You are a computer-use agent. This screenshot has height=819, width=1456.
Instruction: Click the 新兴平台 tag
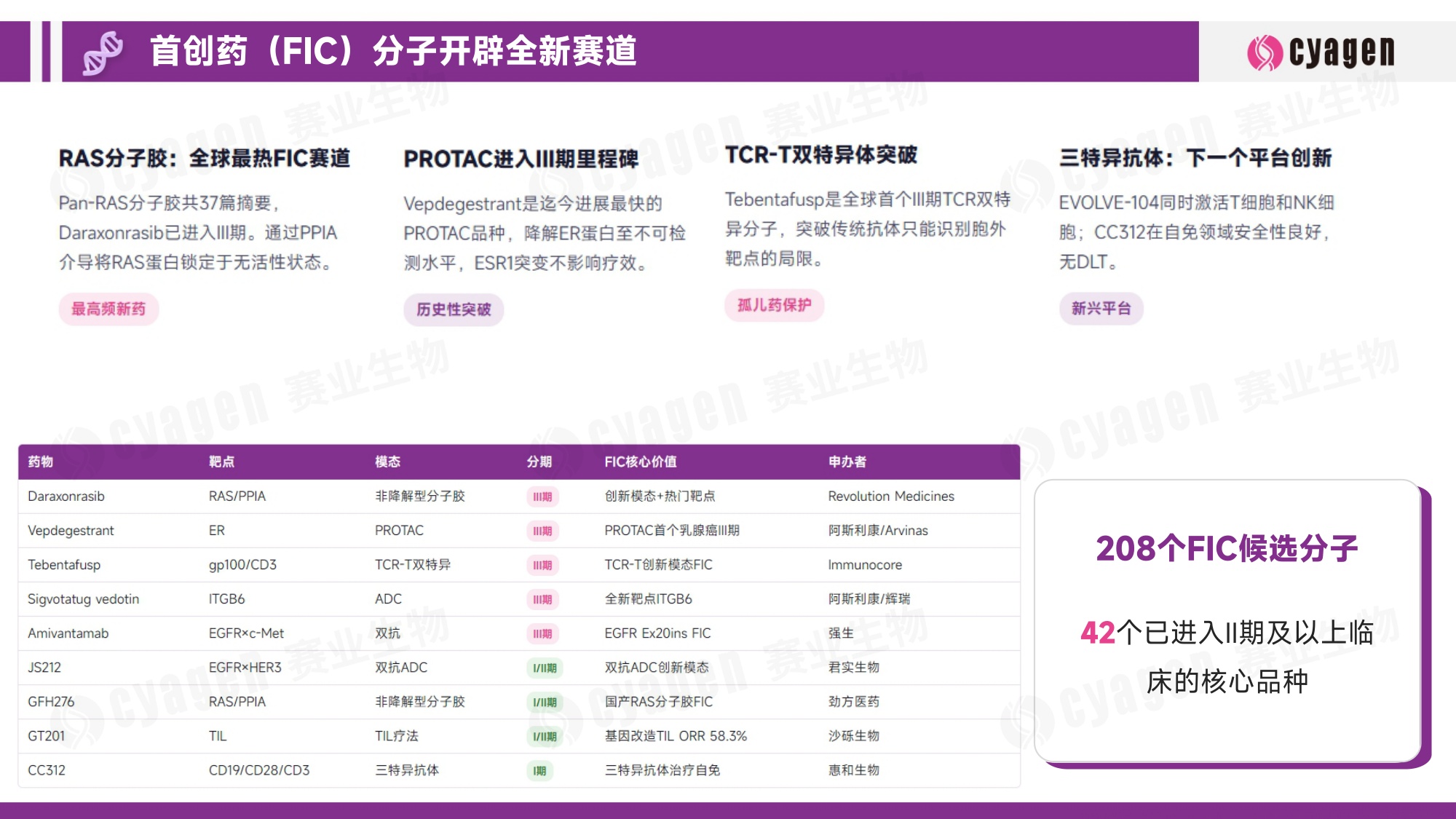click(x=1101, y=308)
